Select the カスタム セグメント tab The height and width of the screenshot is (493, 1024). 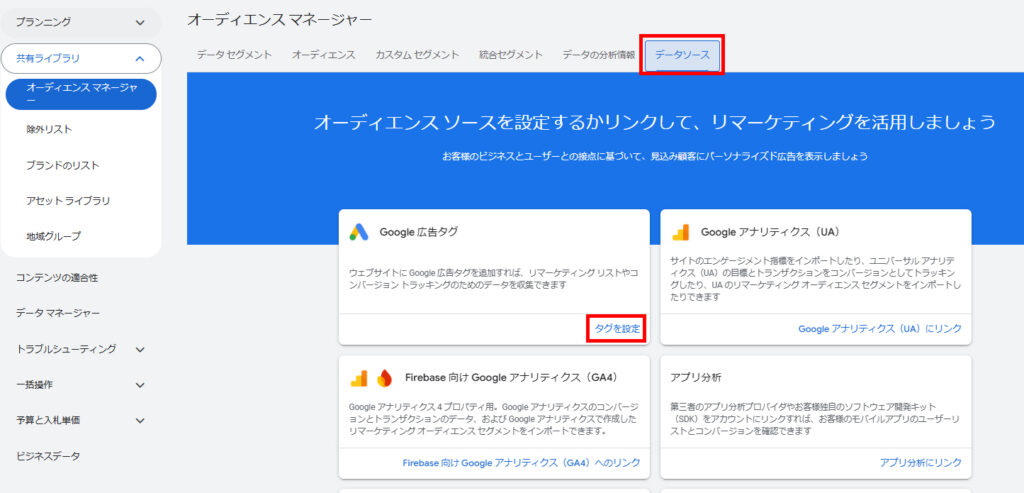(x=417, y=55)
